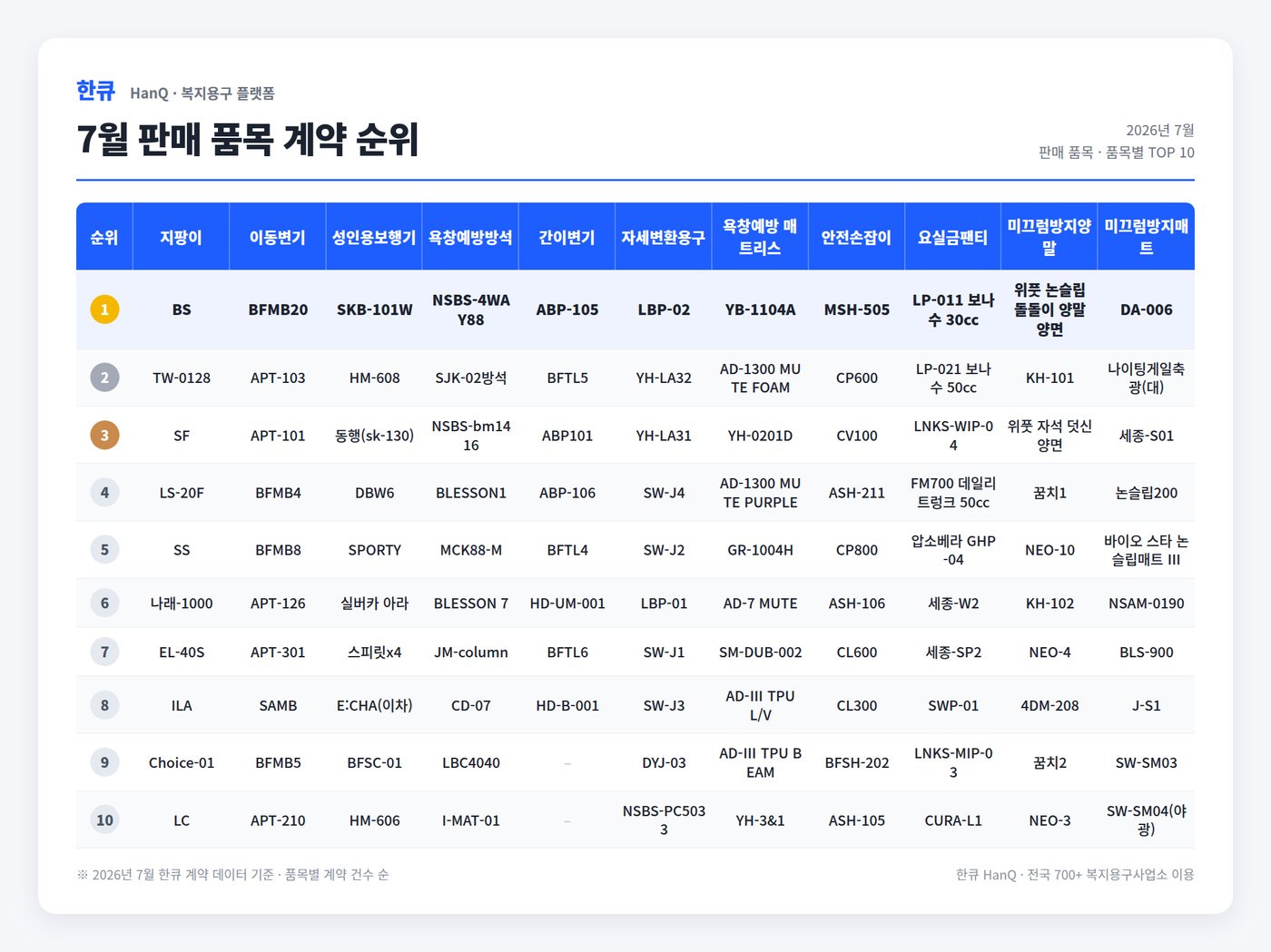Click the CURA-L1 cell
This screenshot has width=1271, height=952.
point(953,820)
